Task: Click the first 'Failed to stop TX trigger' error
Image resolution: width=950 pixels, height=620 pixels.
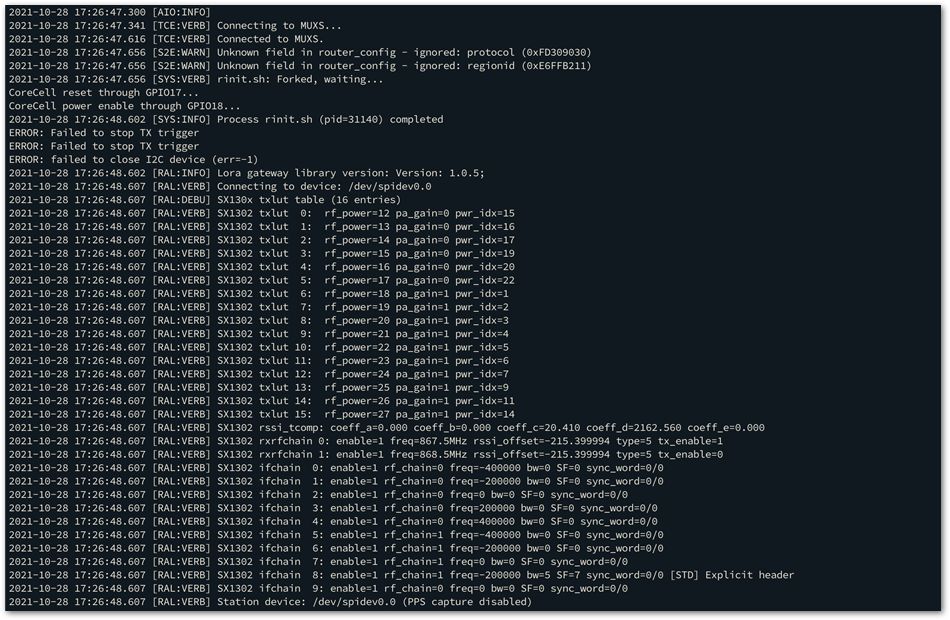Action: coord(104,133)
